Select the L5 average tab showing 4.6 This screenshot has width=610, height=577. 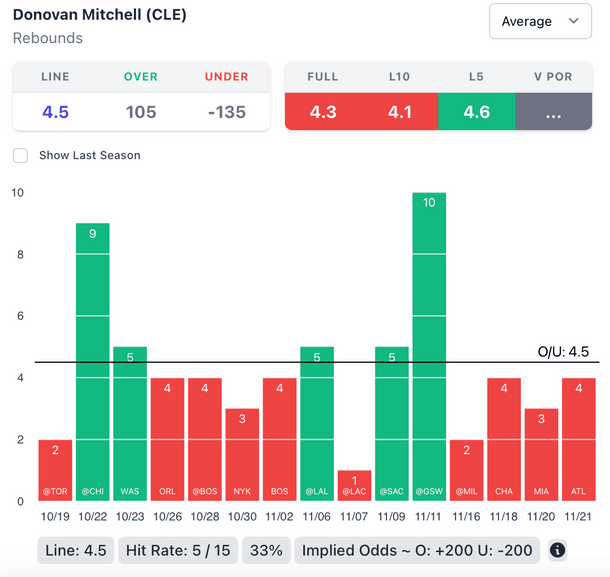[x=477, y=112]
